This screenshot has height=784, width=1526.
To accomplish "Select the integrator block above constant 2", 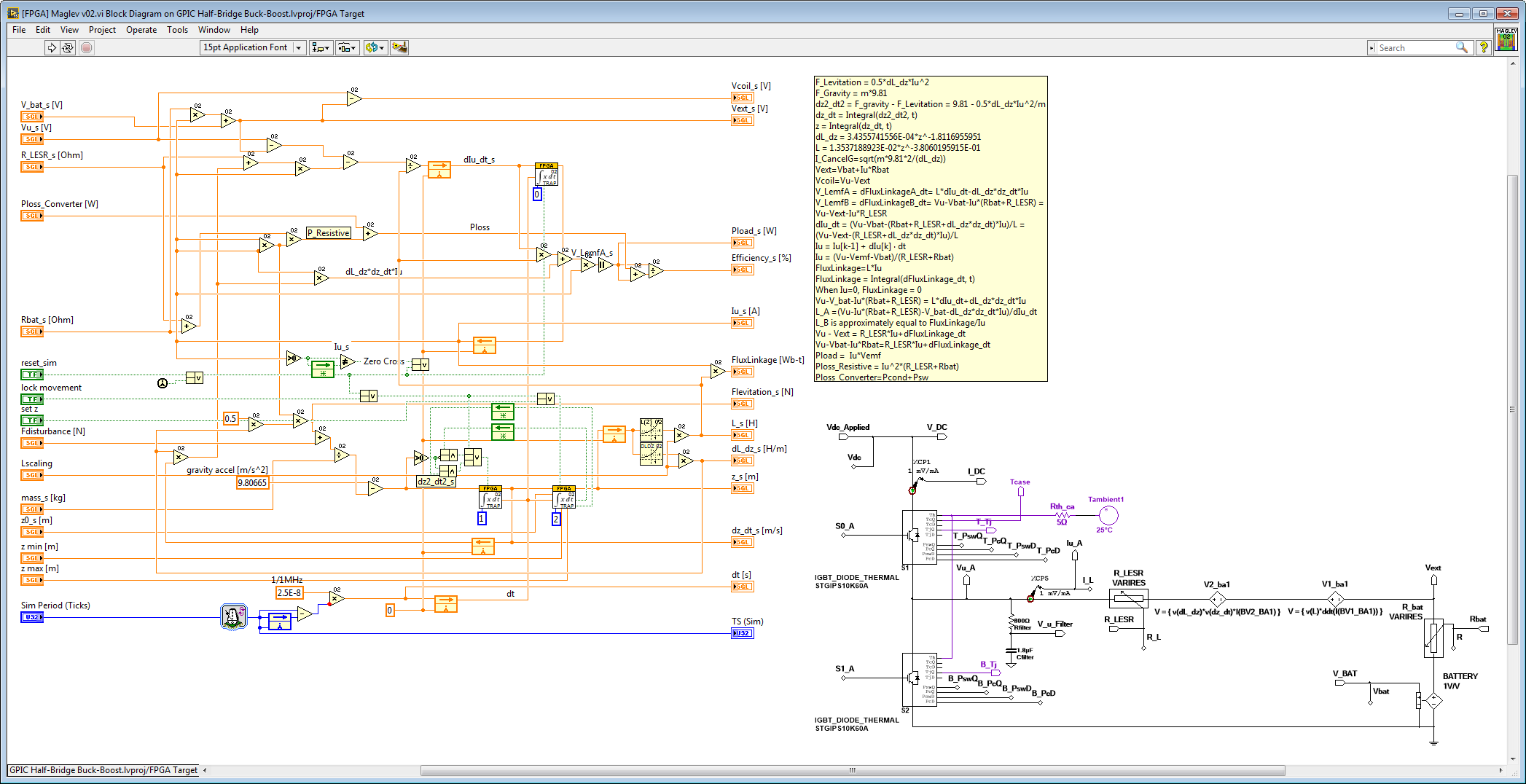I will point(564,497).
